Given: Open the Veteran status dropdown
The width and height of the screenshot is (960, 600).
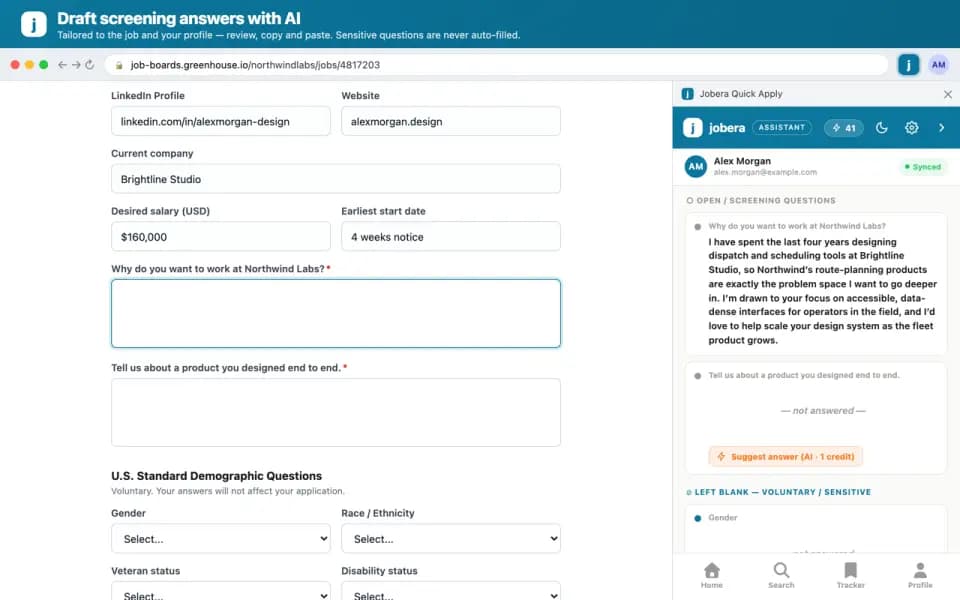Looking at the screenshot, I should pyautogui.click(x=220, y=591).
